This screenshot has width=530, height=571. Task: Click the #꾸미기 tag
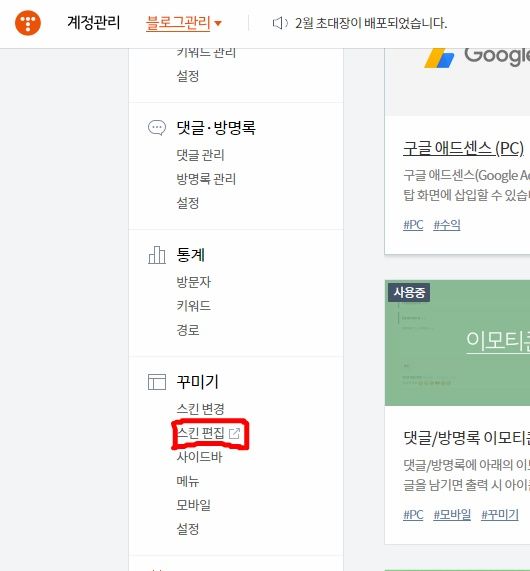click(x=500, y=515)
